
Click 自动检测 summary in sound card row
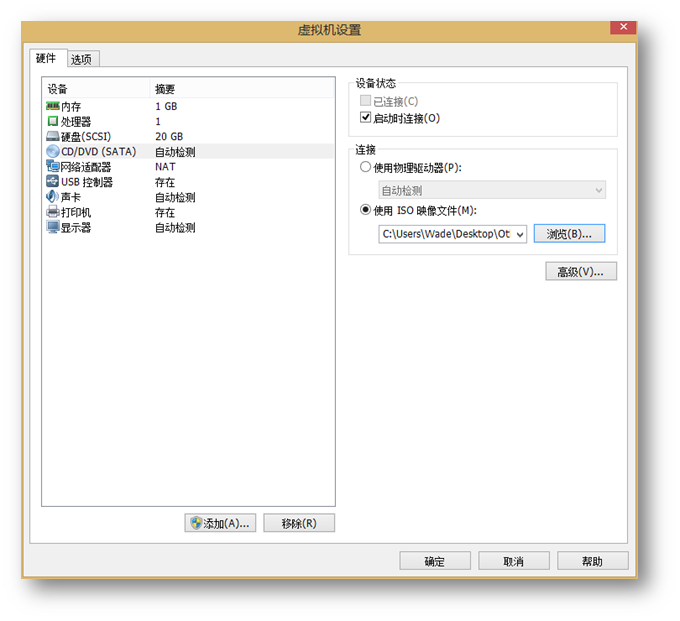(x=175, y=197)
